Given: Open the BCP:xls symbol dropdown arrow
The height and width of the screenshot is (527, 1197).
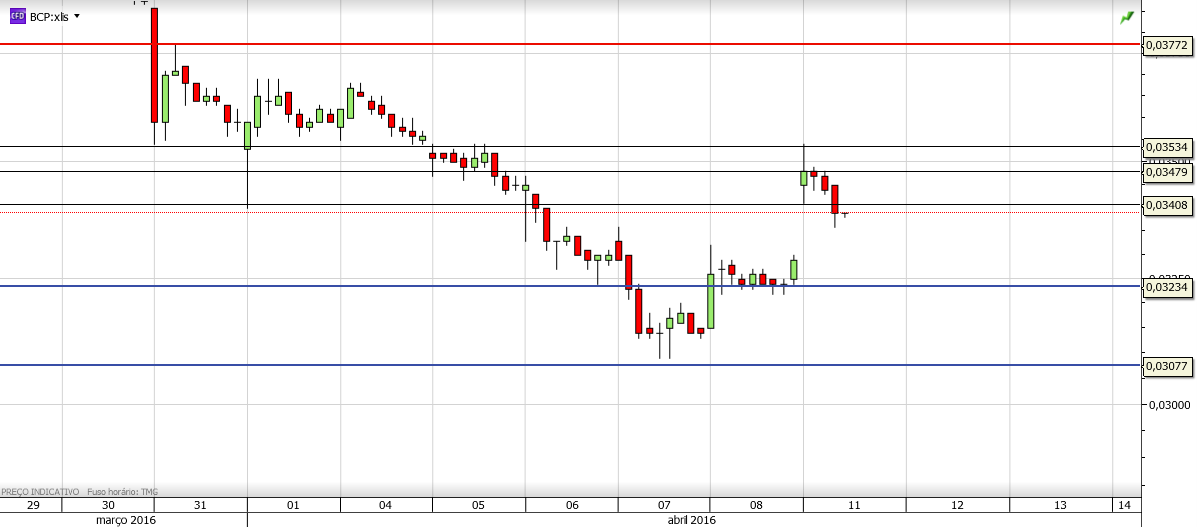Looking at the screenshot, I should pos(76,16).
